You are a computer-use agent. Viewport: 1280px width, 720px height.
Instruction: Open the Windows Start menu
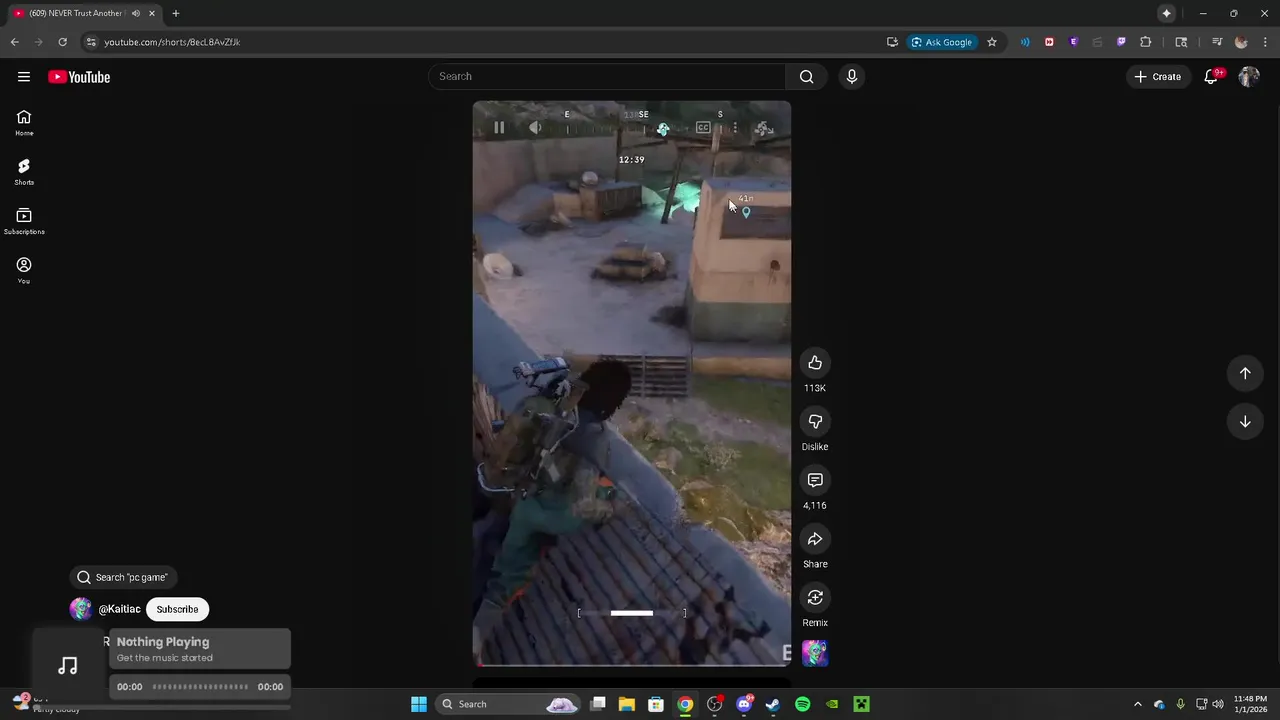click(419, 704)
